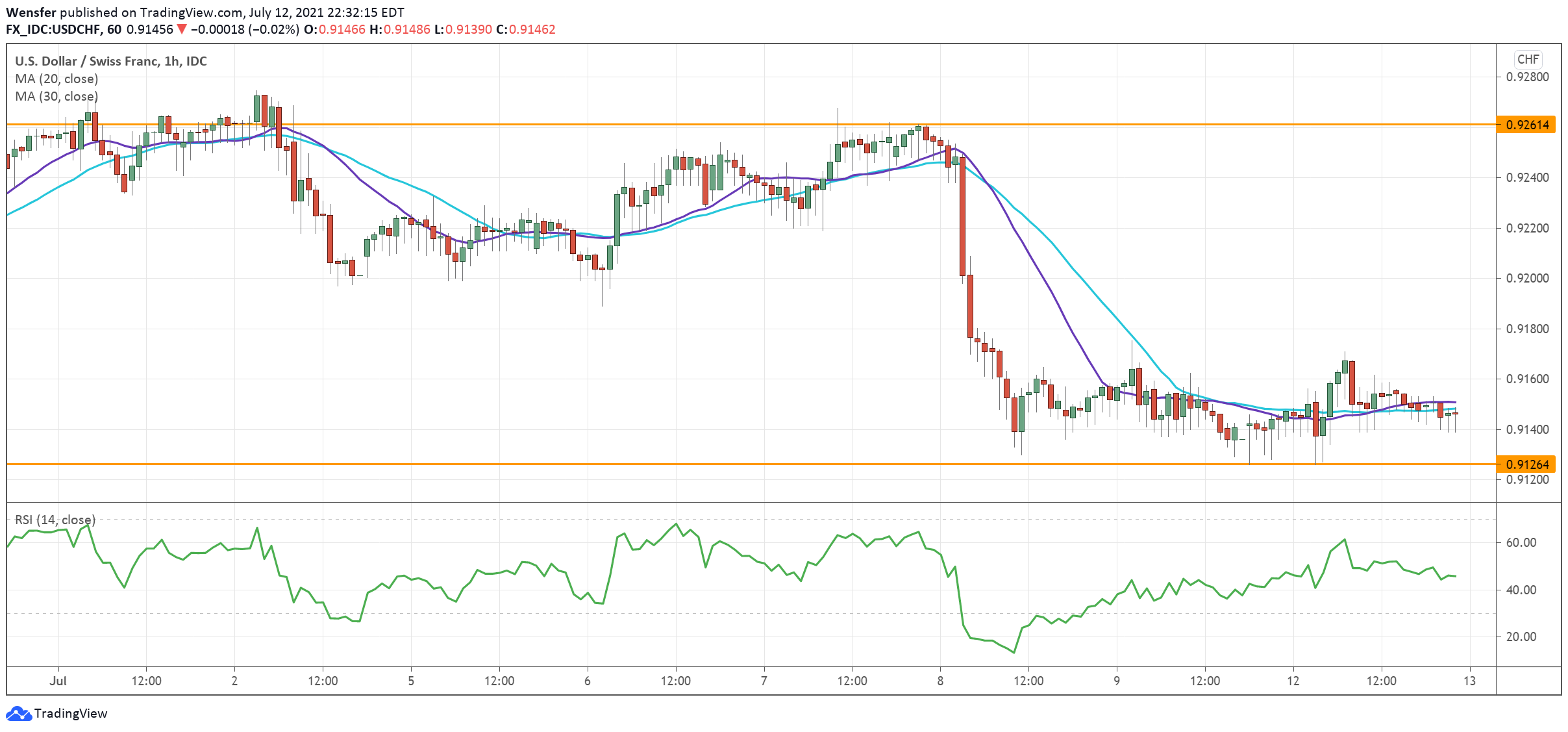Click the U.S. Dollar / Swiss Franc chart title

point(110,61)
